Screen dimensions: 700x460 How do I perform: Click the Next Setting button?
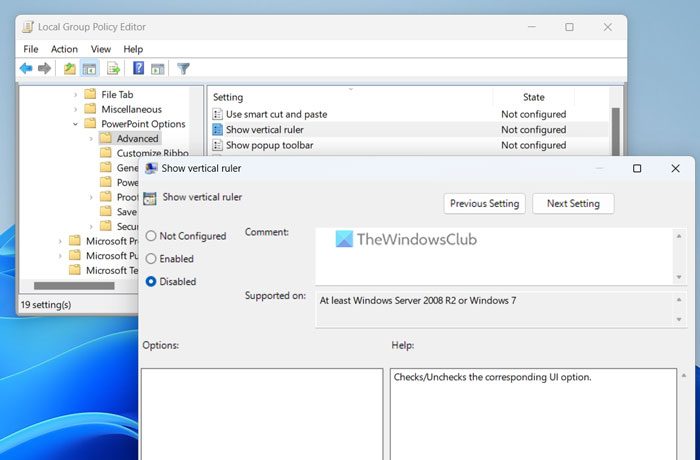point(573,204)
